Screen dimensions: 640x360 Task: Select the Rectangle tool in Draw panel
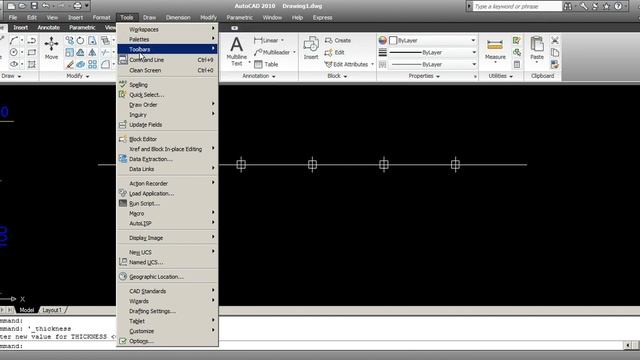tap(31, 52)
